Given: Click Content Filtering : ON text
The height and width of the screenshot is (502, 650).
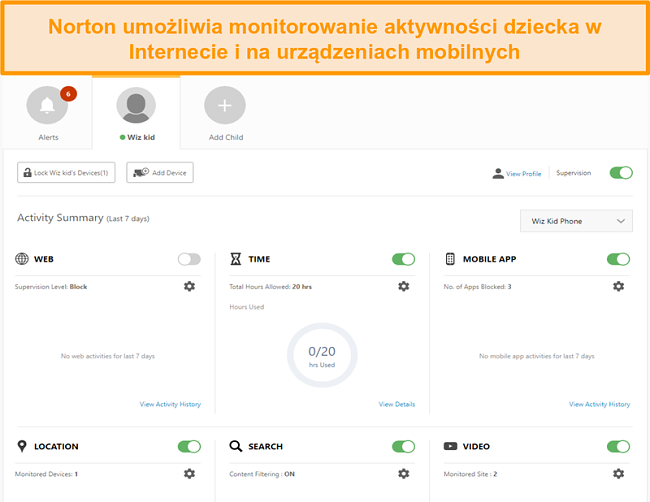Looking at the screenshot, I should point(262,474).
